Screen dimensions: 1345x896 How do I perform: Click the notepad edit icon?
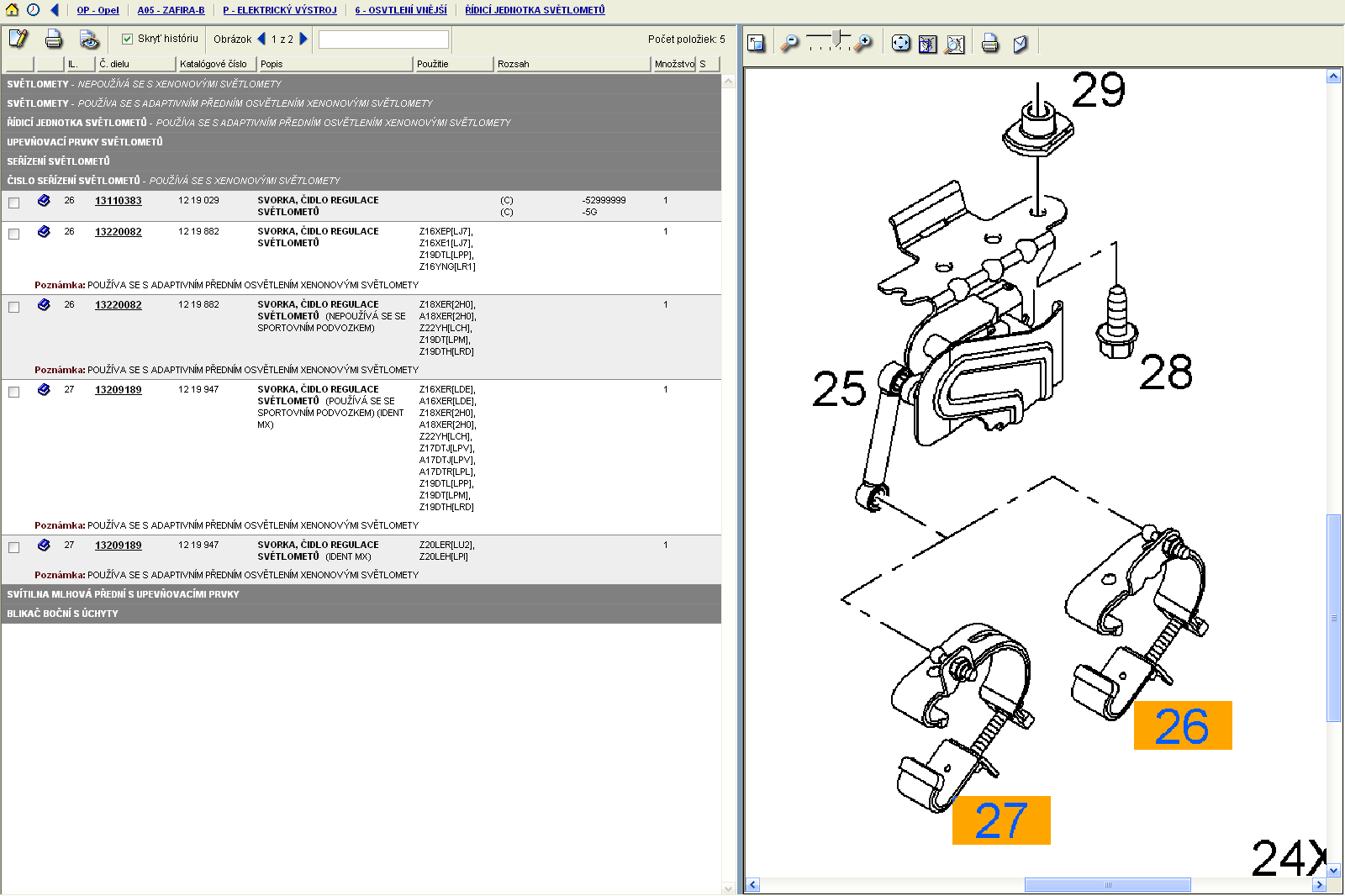coord(18,39)
